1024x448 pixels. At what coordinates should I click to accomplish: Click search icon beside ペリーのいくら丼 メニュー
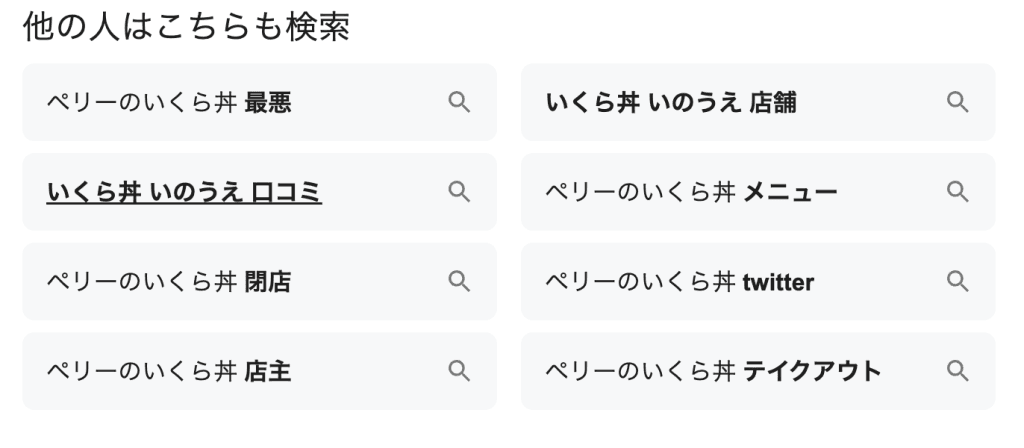click(x=957, y=192)
